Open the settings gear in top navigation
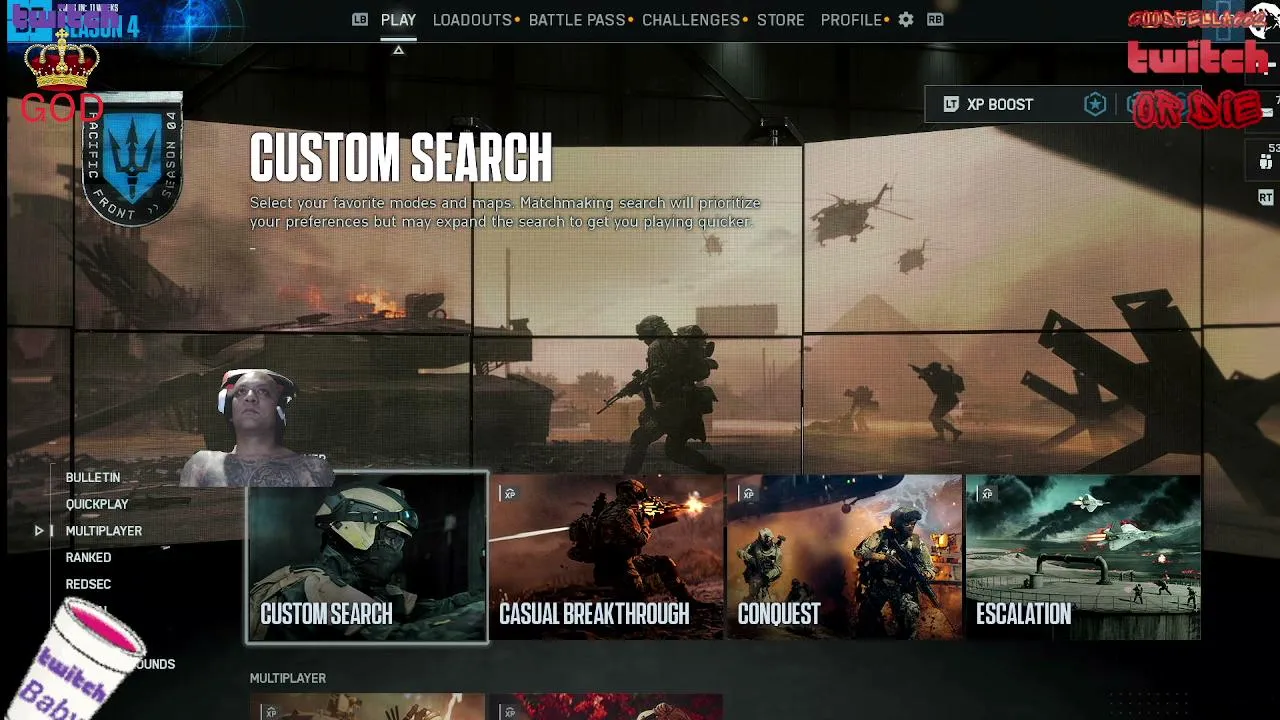1280x720 pixels. point(906,20)
